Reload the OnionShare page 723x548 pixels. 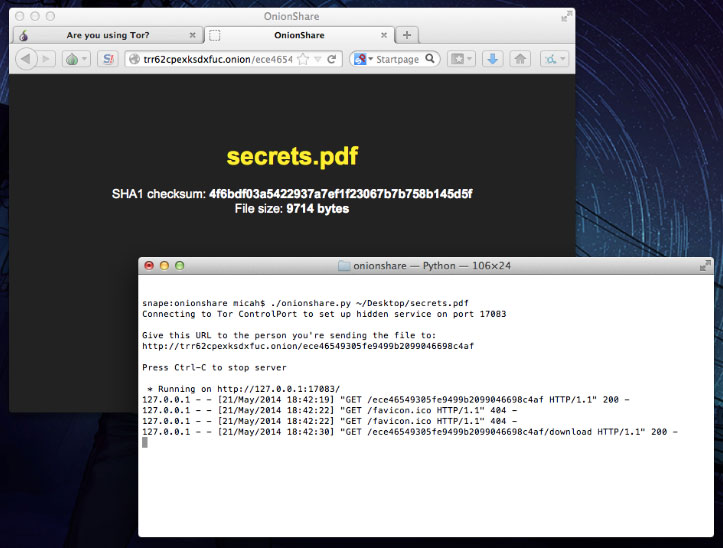click(x=333, y=59)
